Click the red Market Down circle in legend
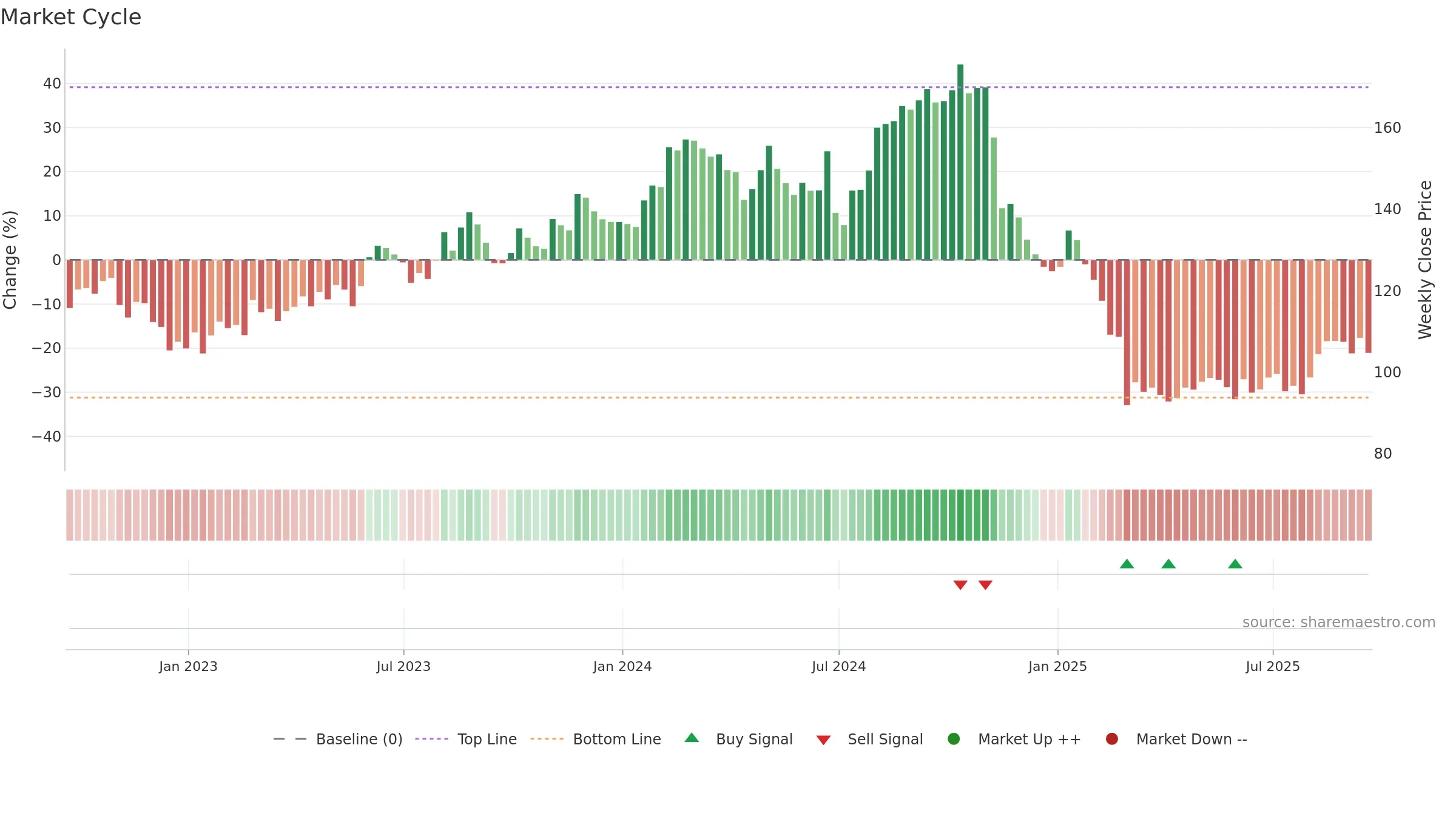Image resolution: width=1456 pixels, height=819 pixels. [x=1112, y=739]
